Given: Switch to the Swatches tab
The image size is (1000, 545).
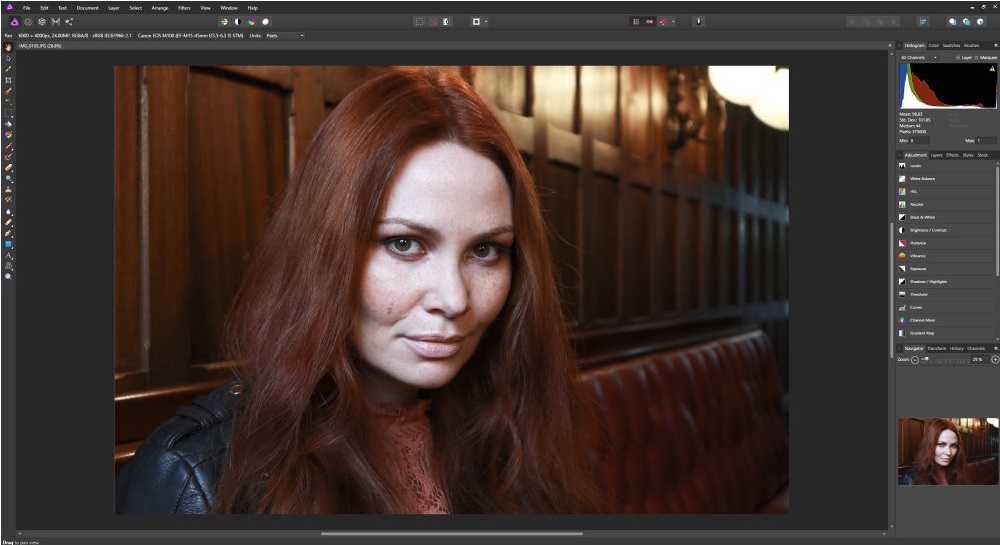Looking at the screenshot, I should click(x=951, y=45).
